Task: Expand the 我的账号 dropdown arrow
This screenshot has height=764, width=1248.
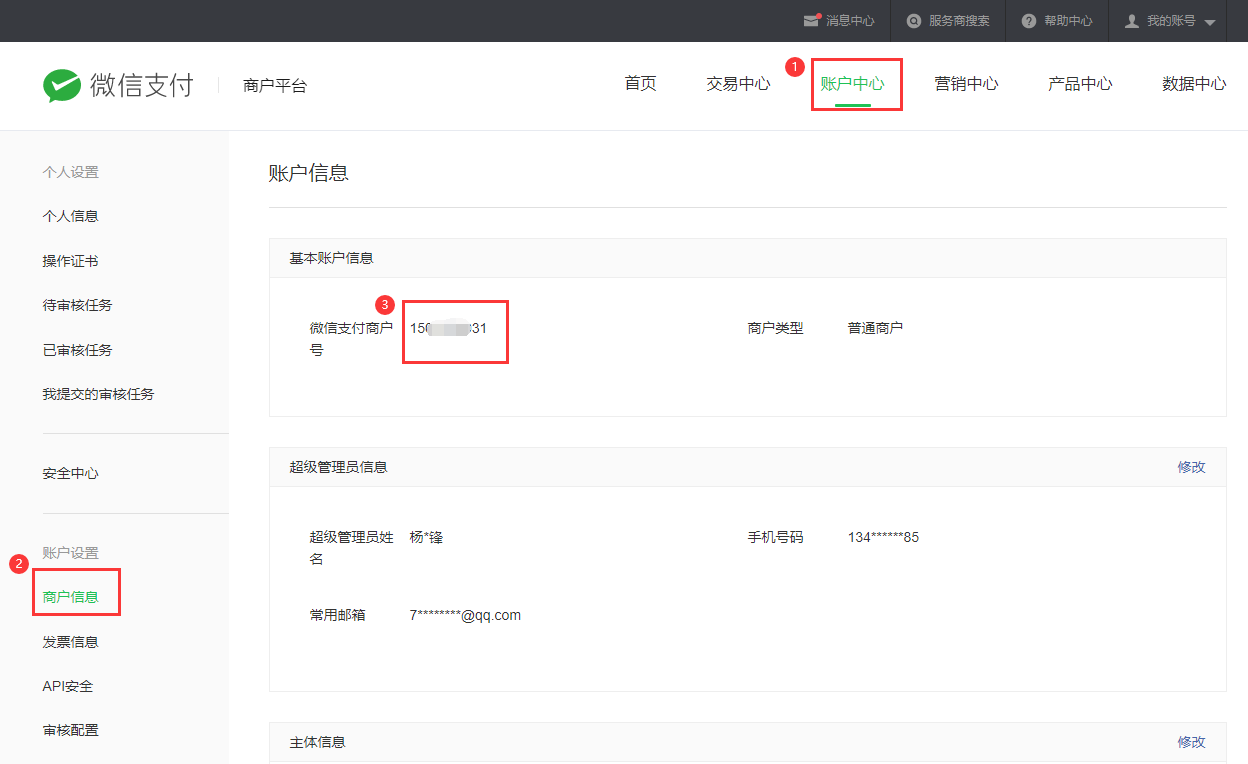Action: [1209, 22]
